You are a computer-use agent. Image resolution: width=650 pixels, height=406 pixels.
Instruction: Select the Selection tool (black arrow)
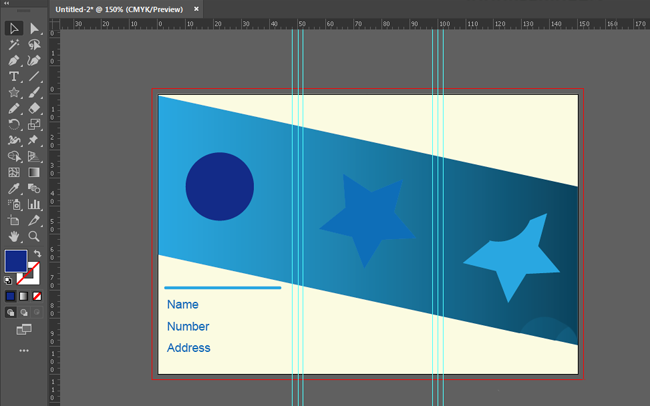tap(14, 29)
